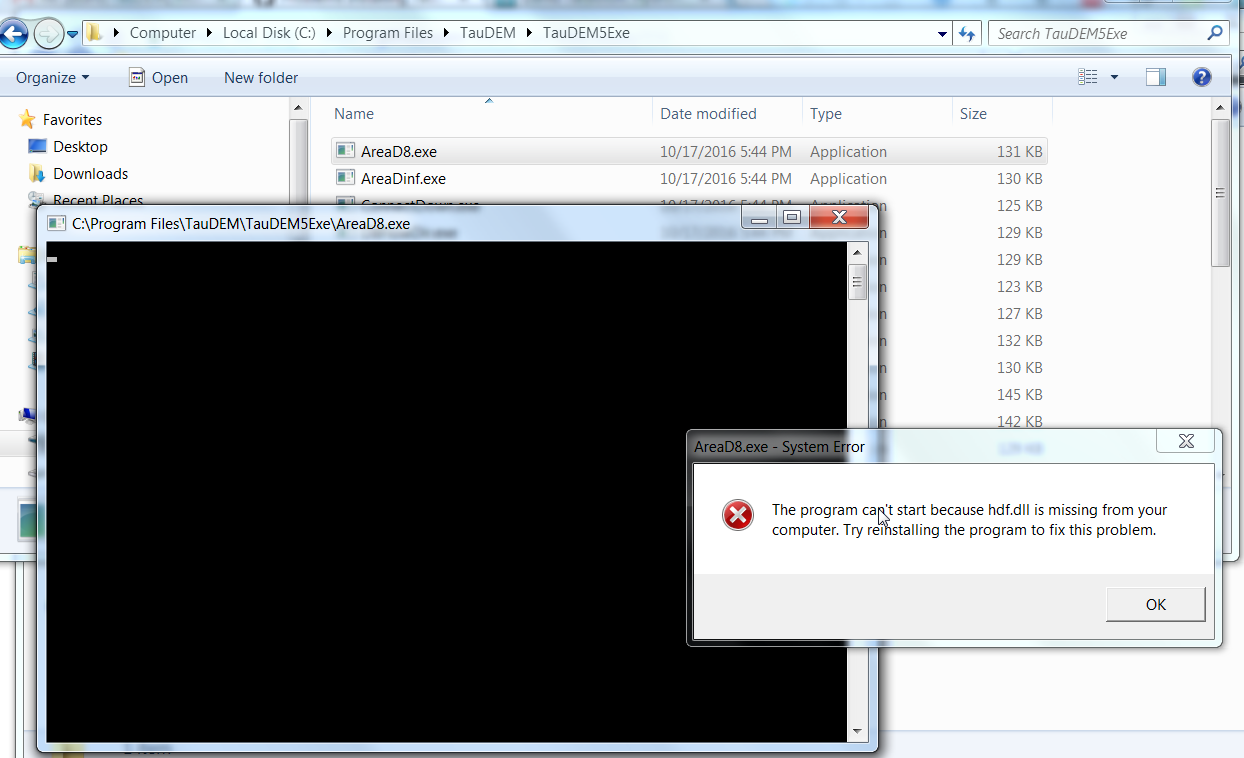Open the address bar history dropdown

coord(941,32)
